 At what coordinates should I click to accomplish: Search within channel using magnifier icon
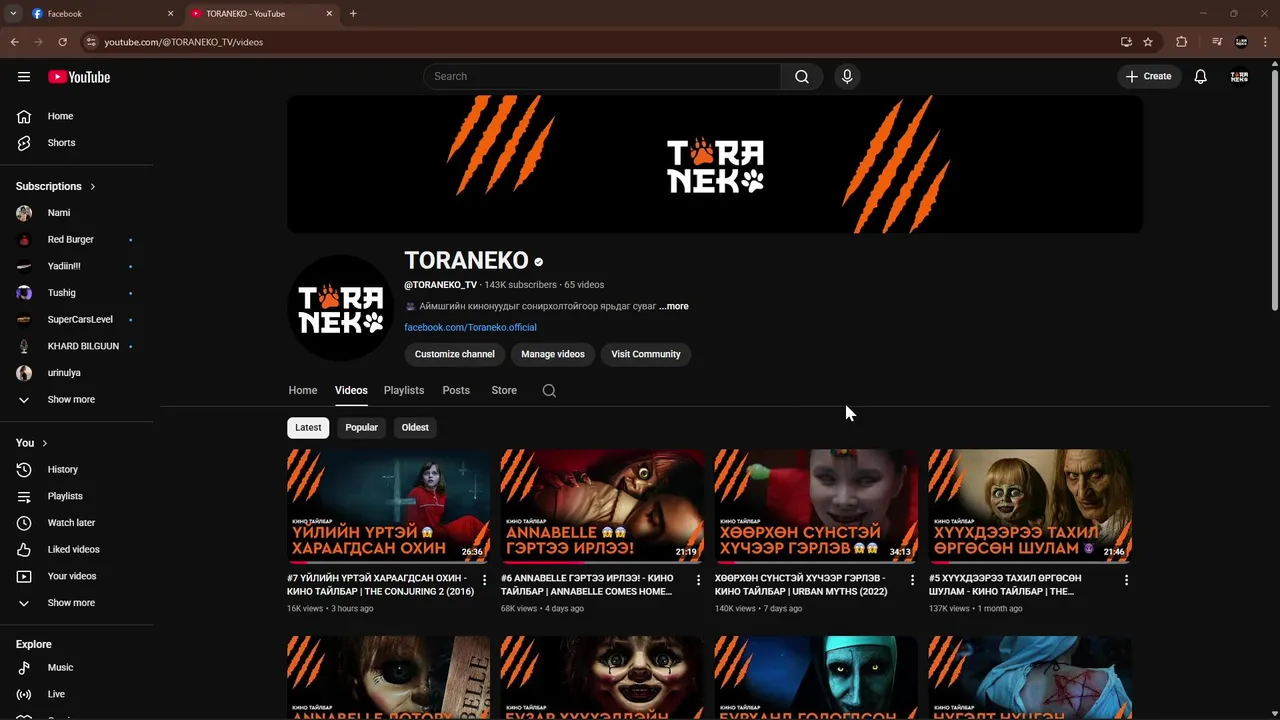549,391
